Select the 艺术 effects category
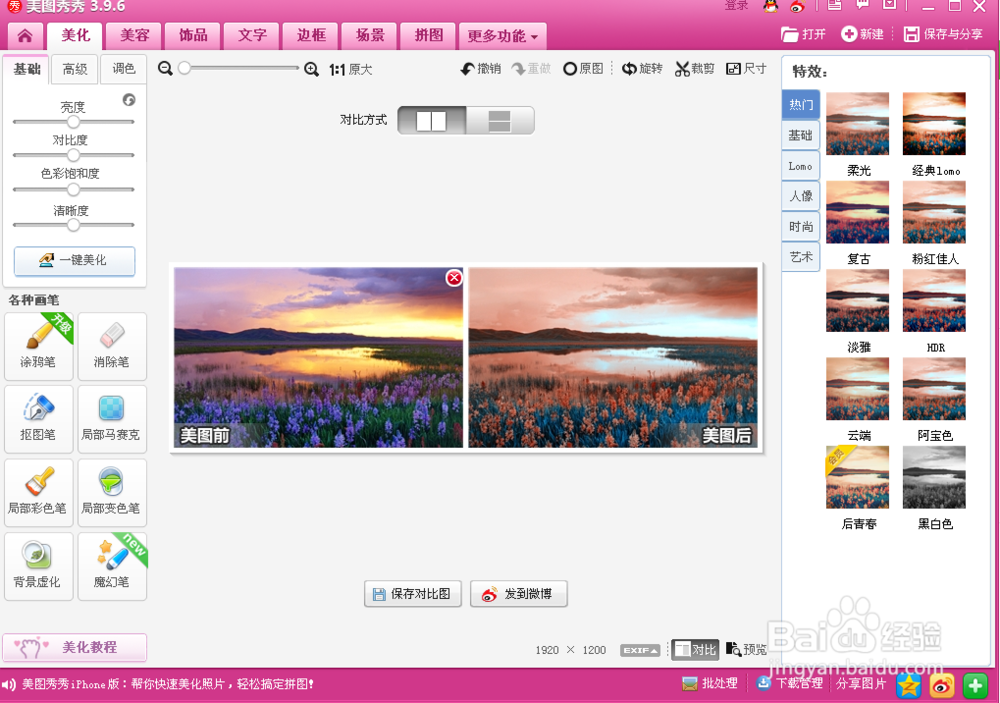The image size is (1000, 703). tap(800, 257)
